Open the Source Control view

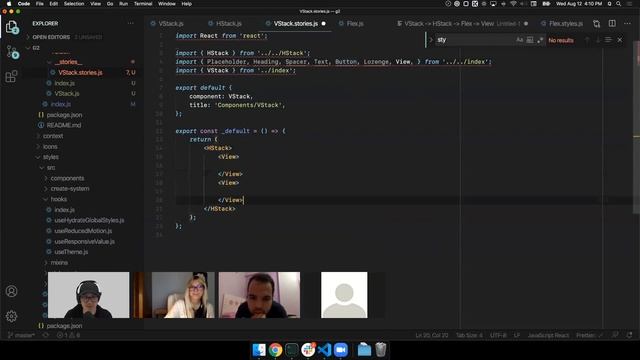[x=12, y=52]
